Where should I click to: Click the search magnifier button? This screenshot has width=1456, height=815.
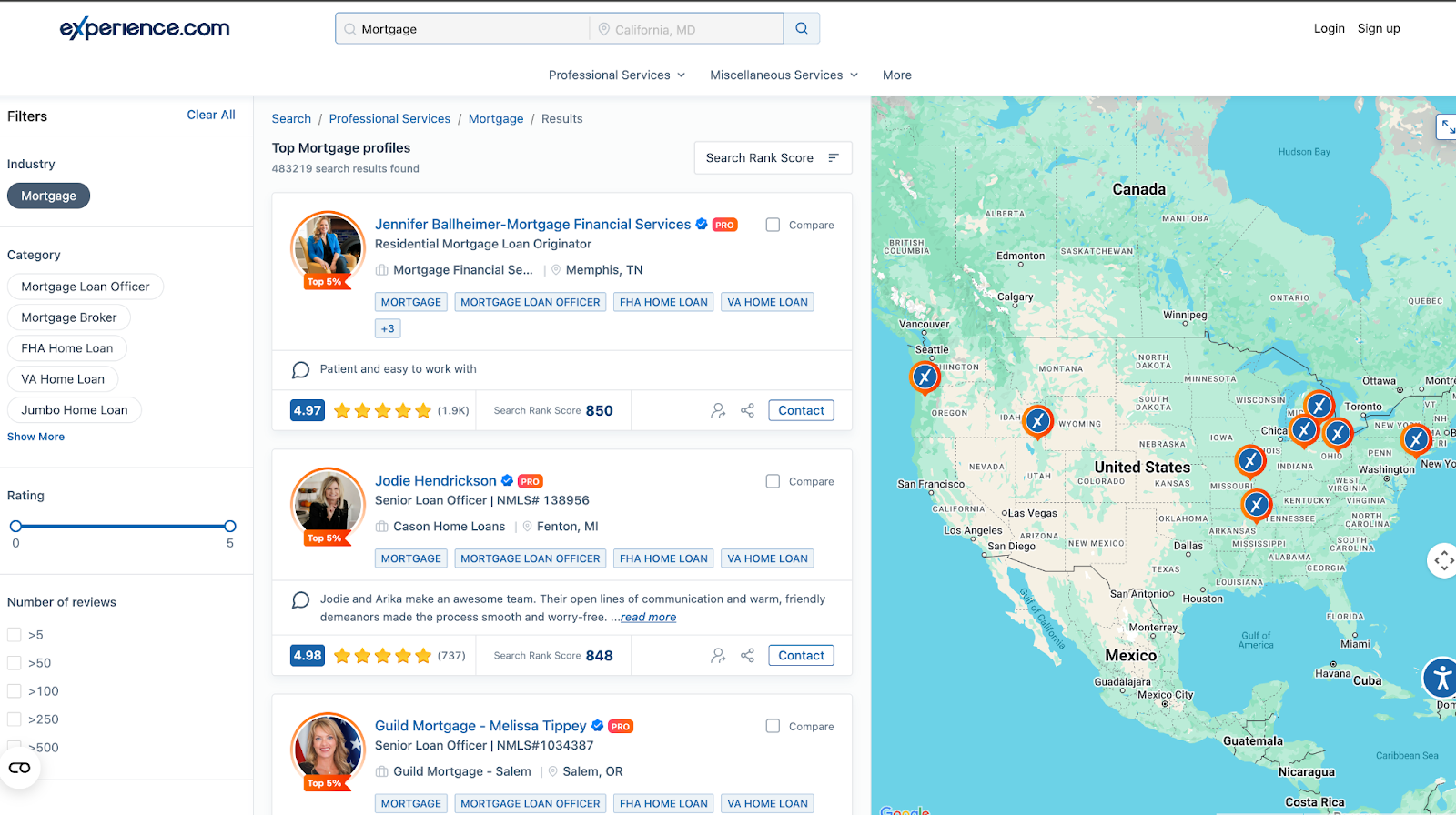click(x=802, y=28)
